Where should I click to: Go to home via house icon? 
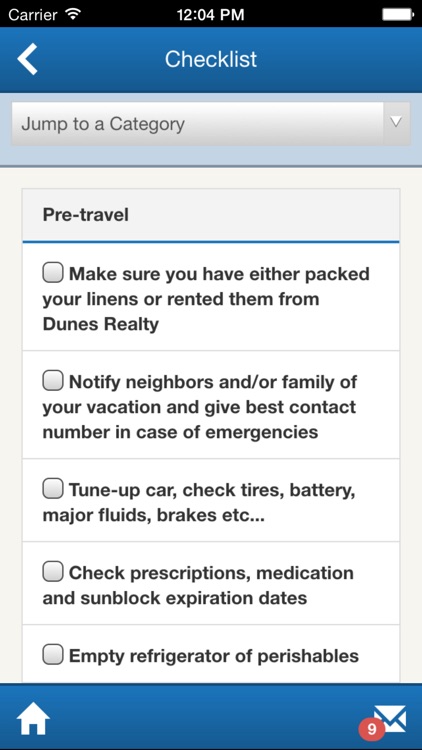pos(33,718)
